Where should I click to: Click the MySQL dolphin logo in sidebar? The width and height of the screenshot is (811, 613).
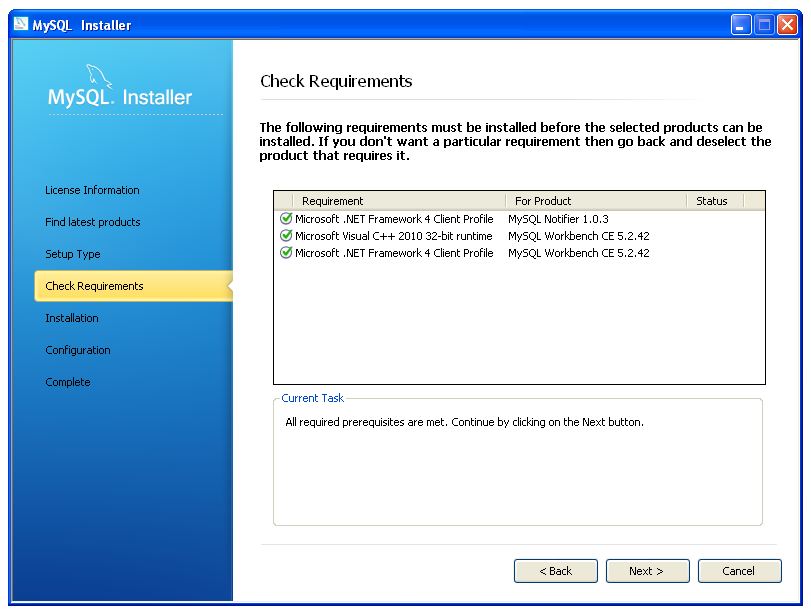(99, 77)
